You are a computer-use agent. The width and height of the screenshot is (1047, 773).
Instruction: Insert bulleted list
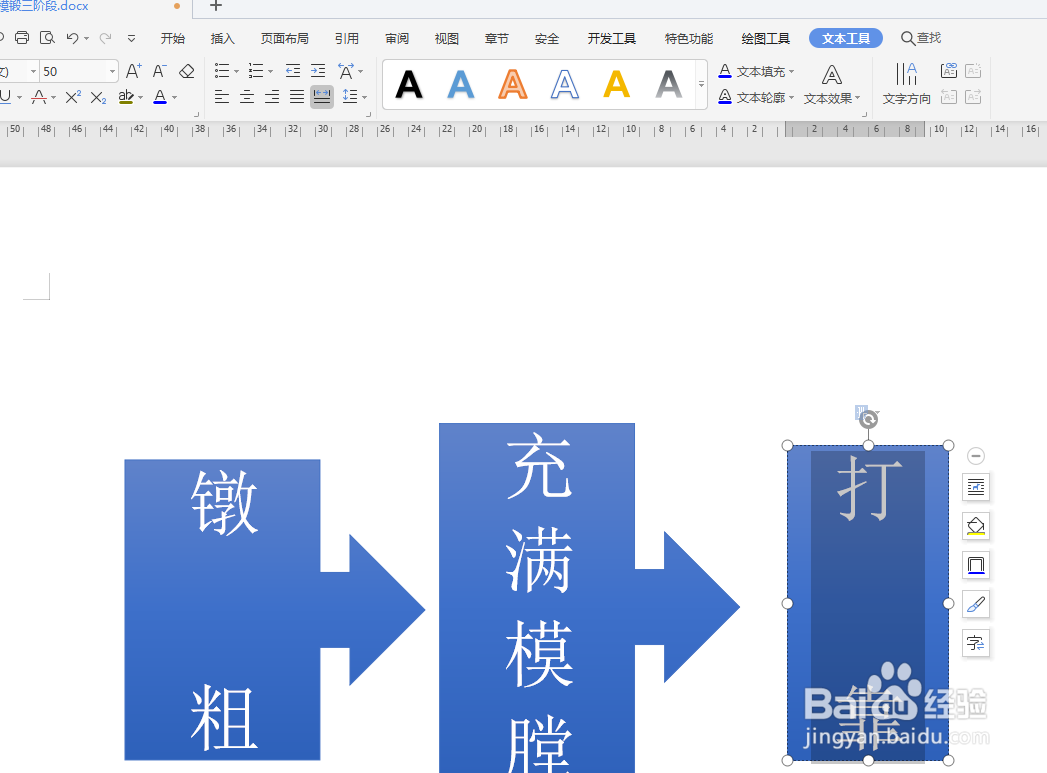[x=222, y=71]
